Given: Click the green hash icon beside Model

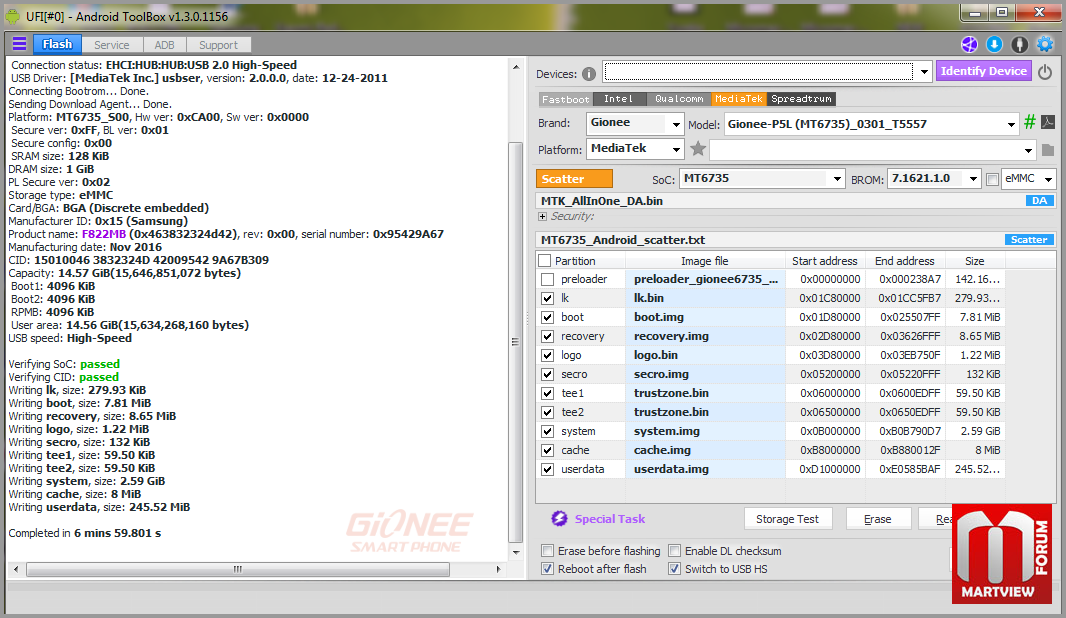Looking at the screenshot, I should [1029, 123].
